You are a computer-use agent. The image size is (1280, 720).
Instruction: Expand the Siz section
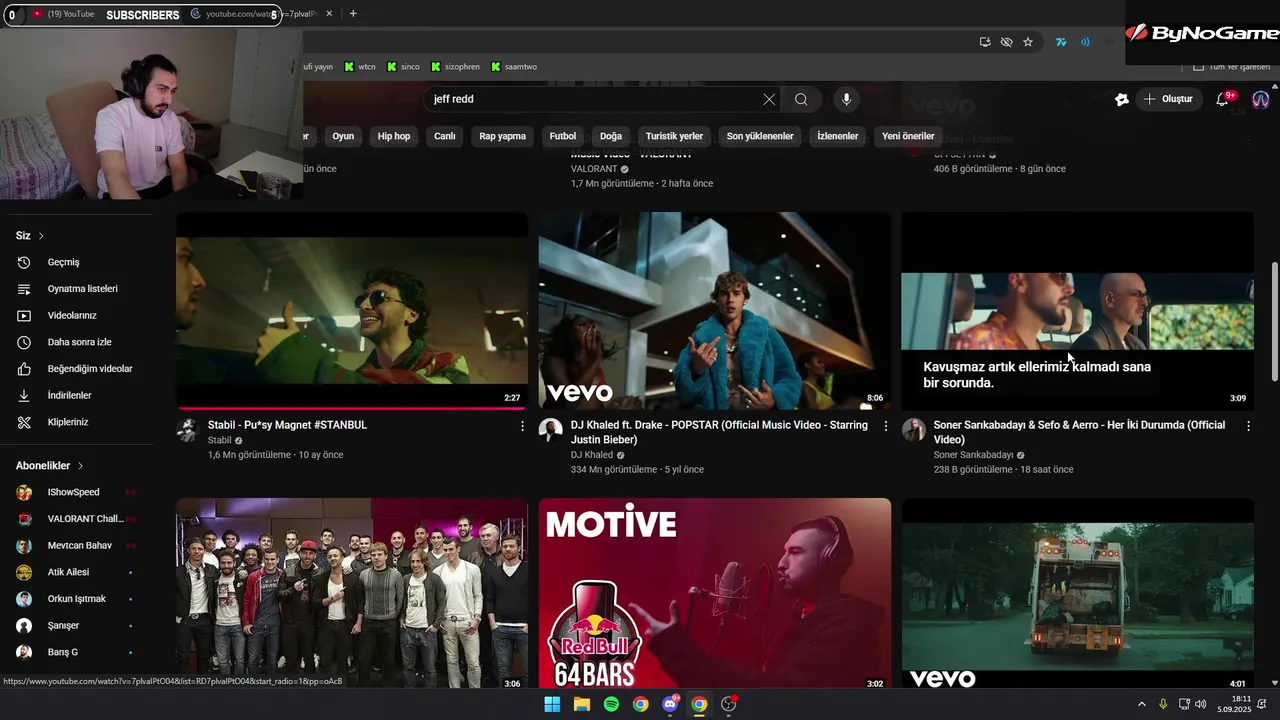click(x=30, y=235)
